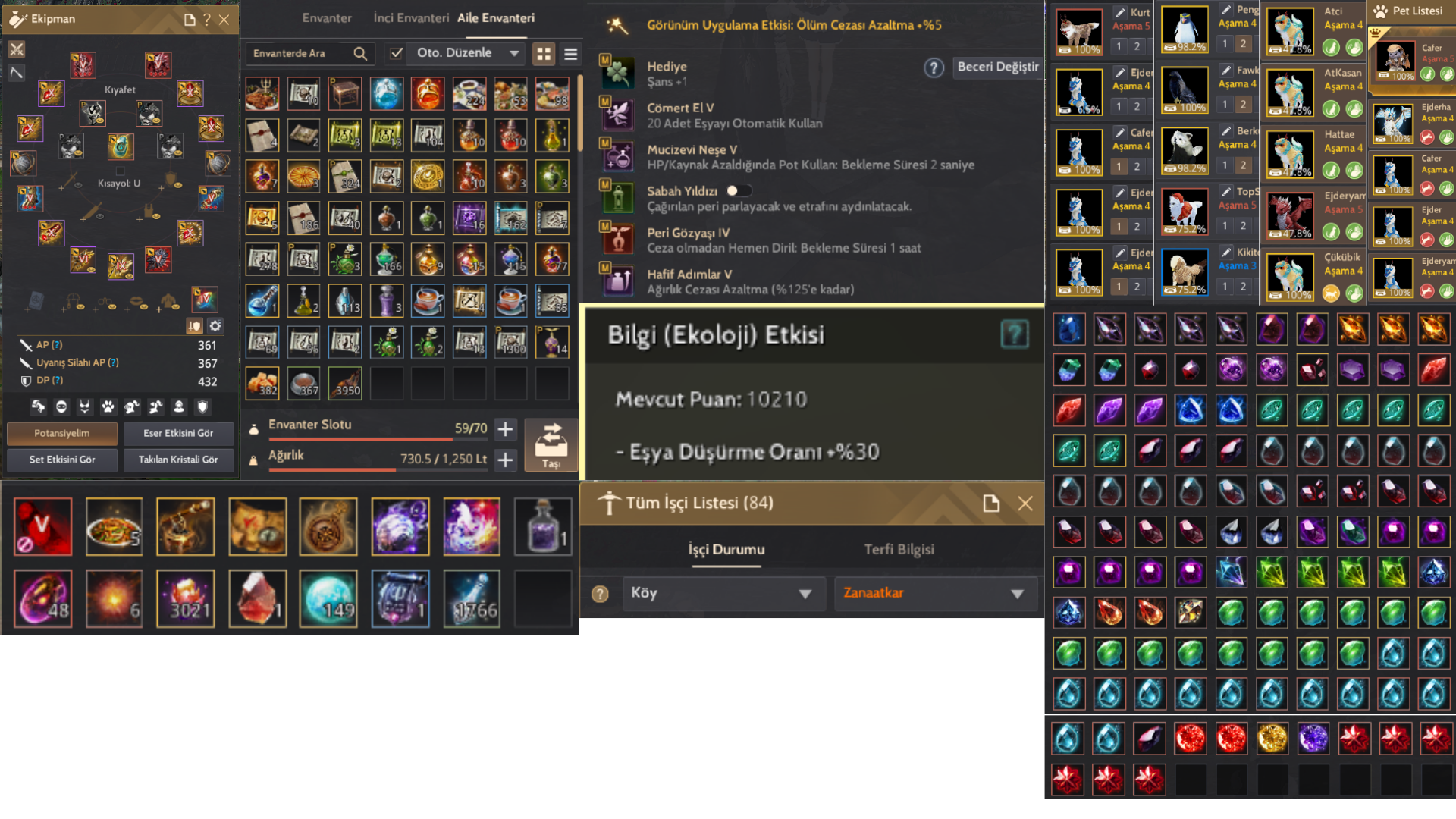Switch to İnci Envanteri tab
The image size is (1456, 819).
pyautogui.click(x=411, y=17)
